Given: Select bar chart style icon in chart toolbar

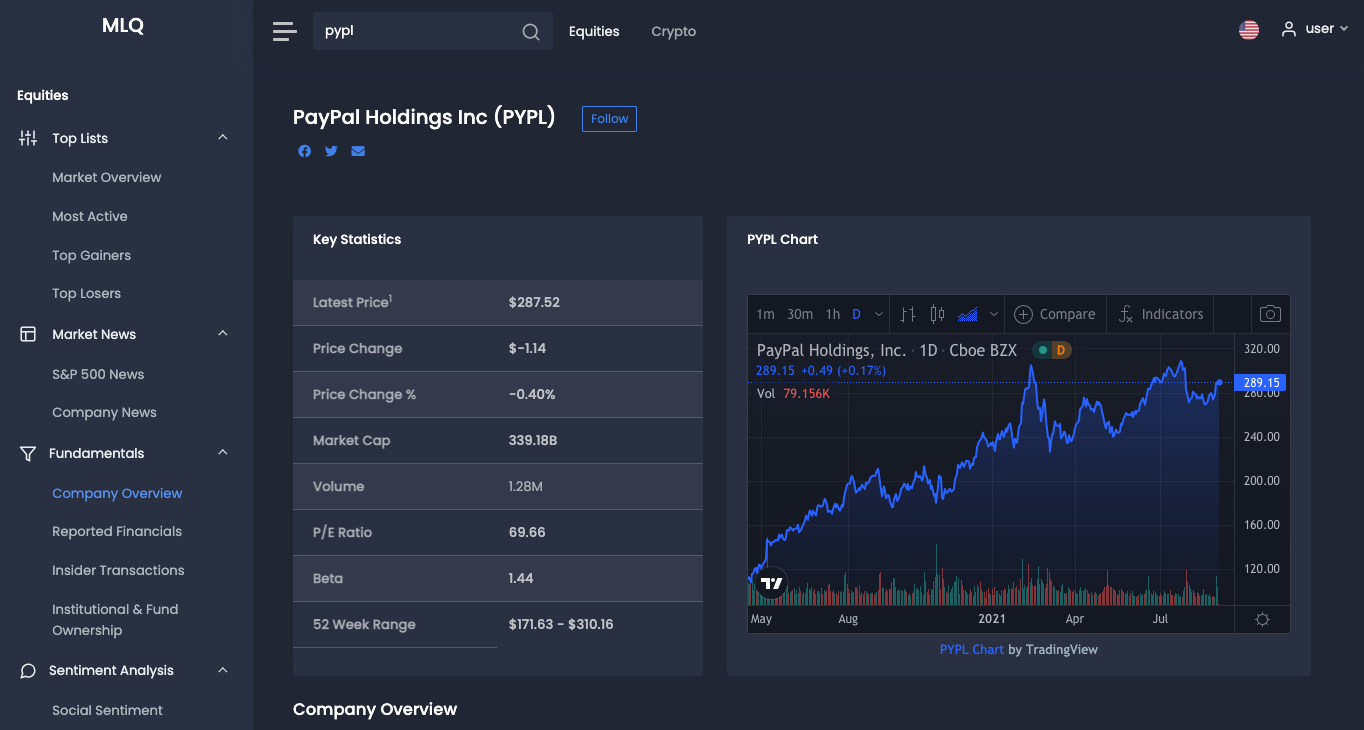Looking at the screenshot, I should click(x=908, y=314).
